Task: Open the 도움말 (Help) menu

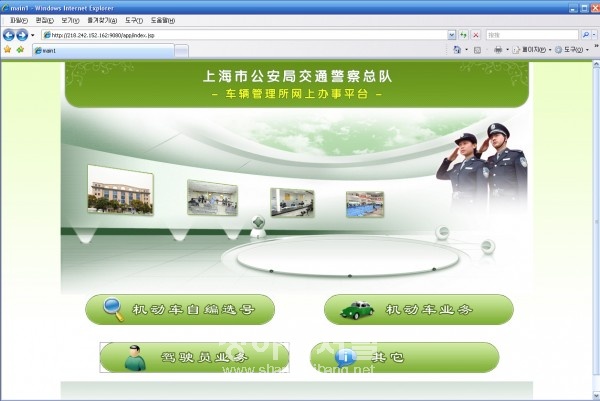Action: (163, 20)
